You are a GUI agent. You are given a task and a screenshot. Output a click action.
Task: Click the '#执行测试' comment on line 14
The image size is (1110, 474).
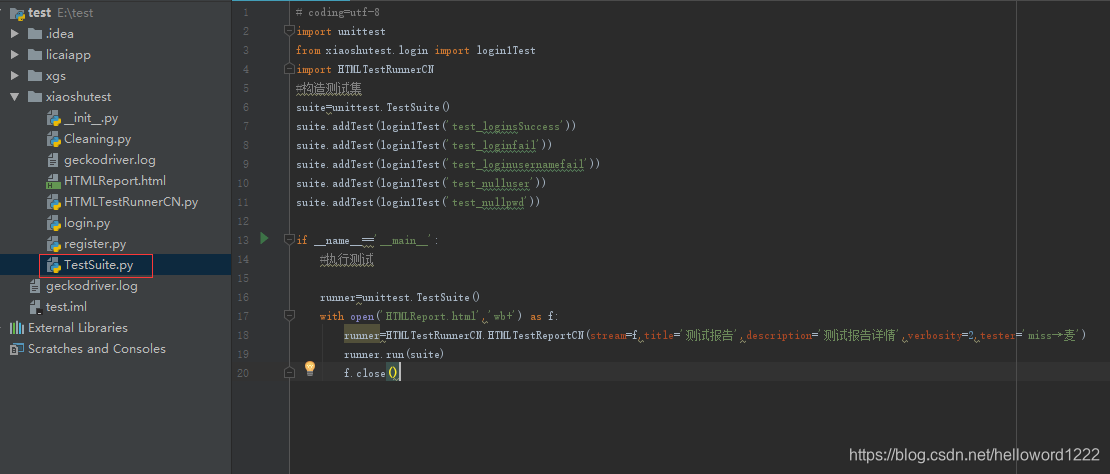pyautogui.click(x=347, y=260)
